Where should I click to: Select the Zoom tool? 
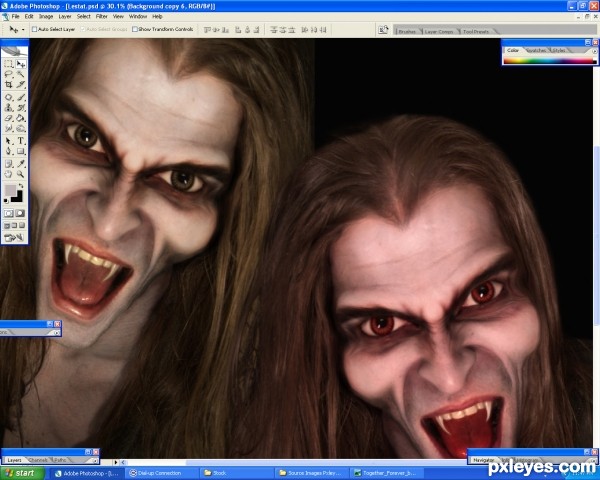click(21, 174)
